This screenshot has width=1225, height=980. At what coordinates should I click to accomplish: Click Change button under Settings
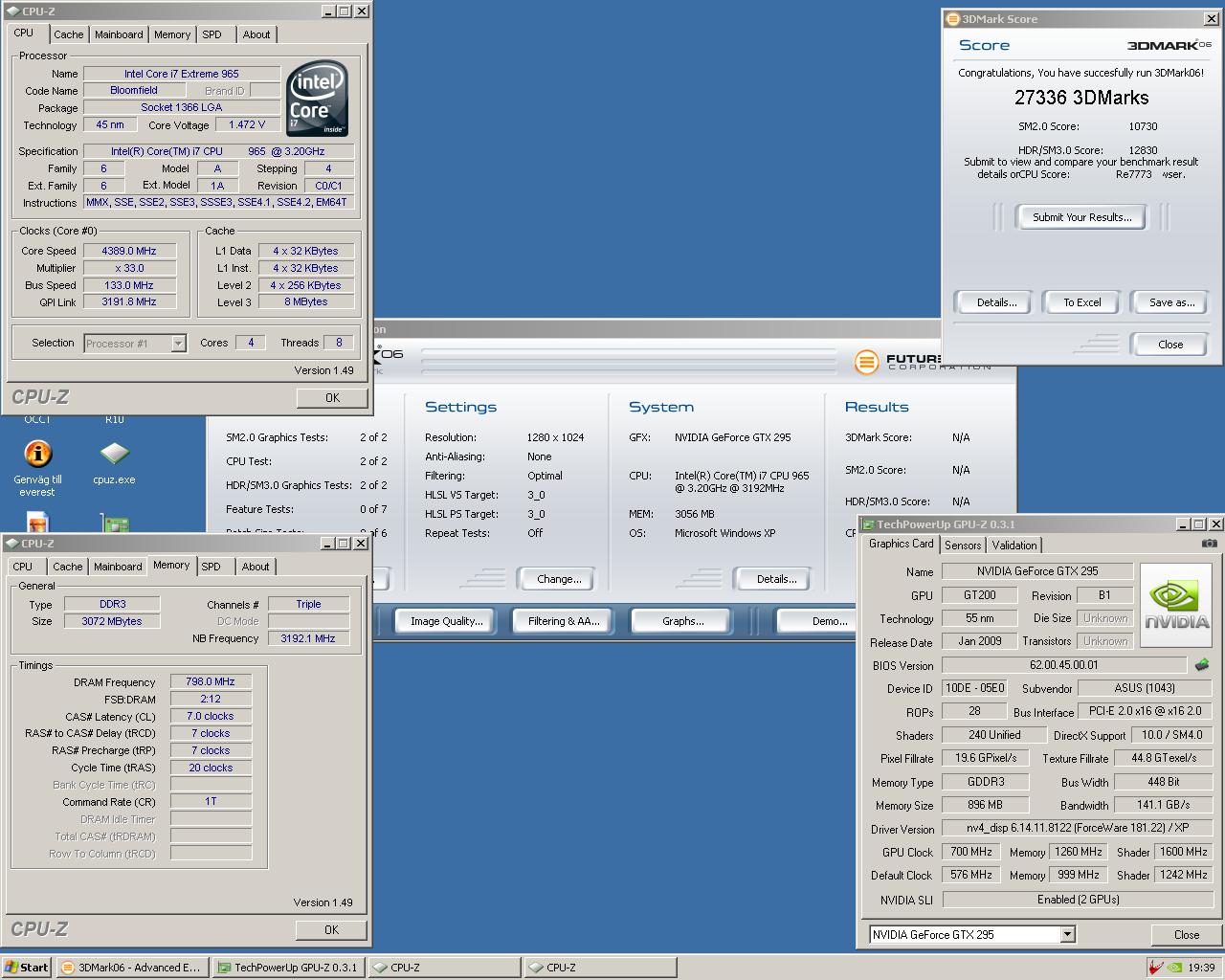(x=559, y=579)
